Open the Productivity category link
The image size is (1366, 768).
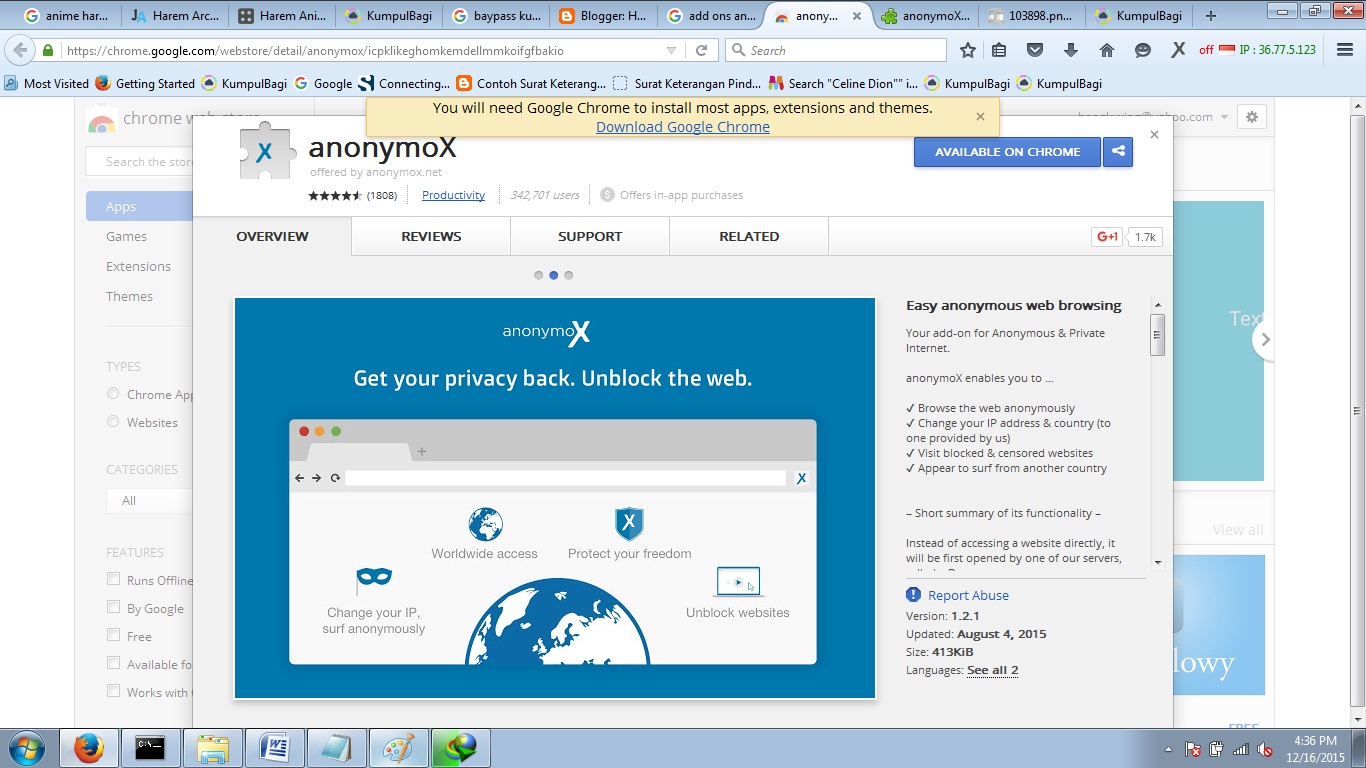453,195
